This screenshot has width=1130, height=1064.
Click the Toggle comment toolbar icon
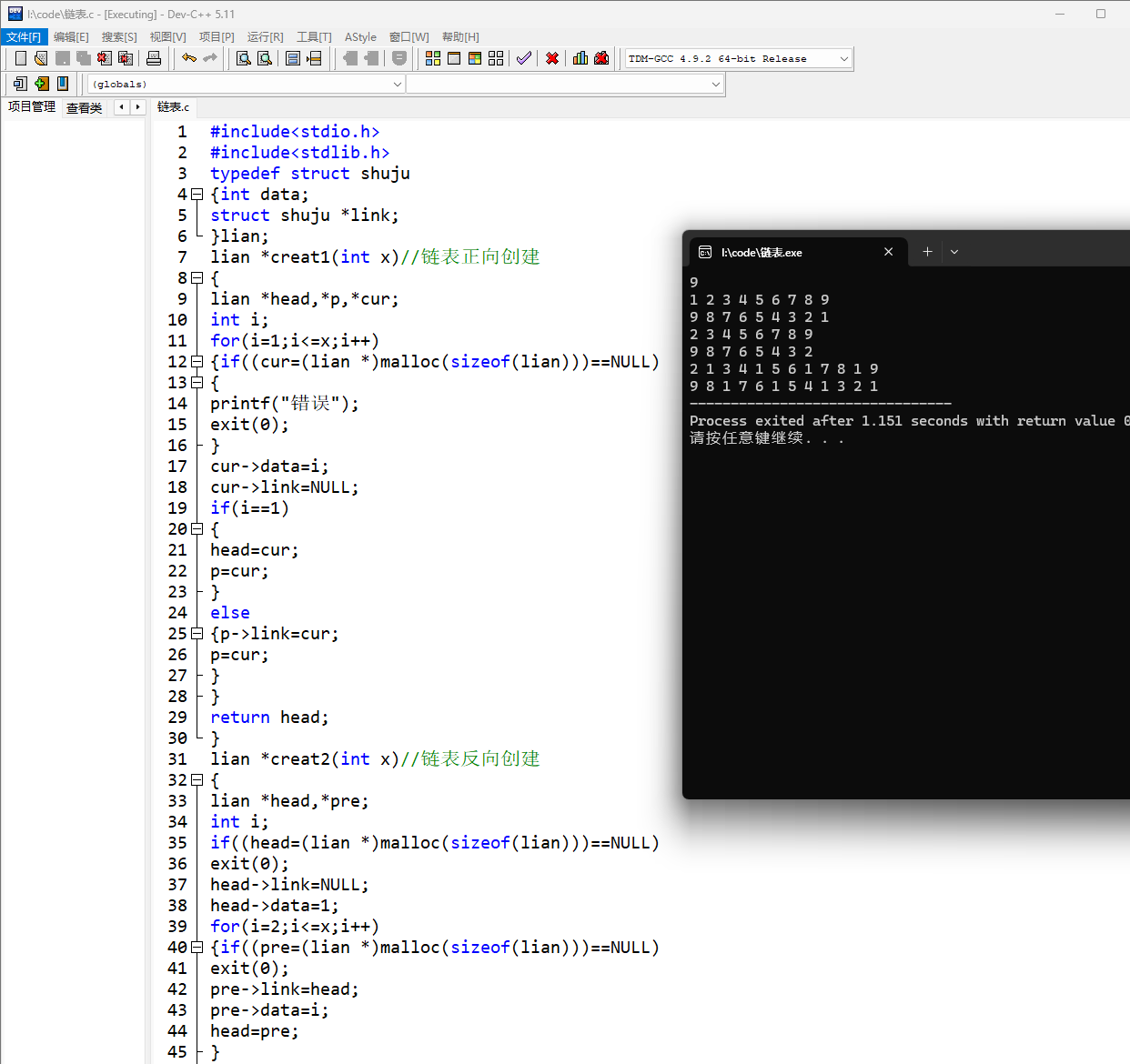pyautogui.click(x=399, y=58)
